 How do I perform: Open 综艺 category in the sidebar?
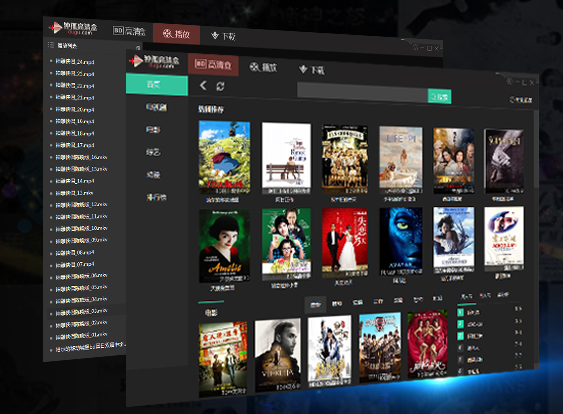click(153, 152)
